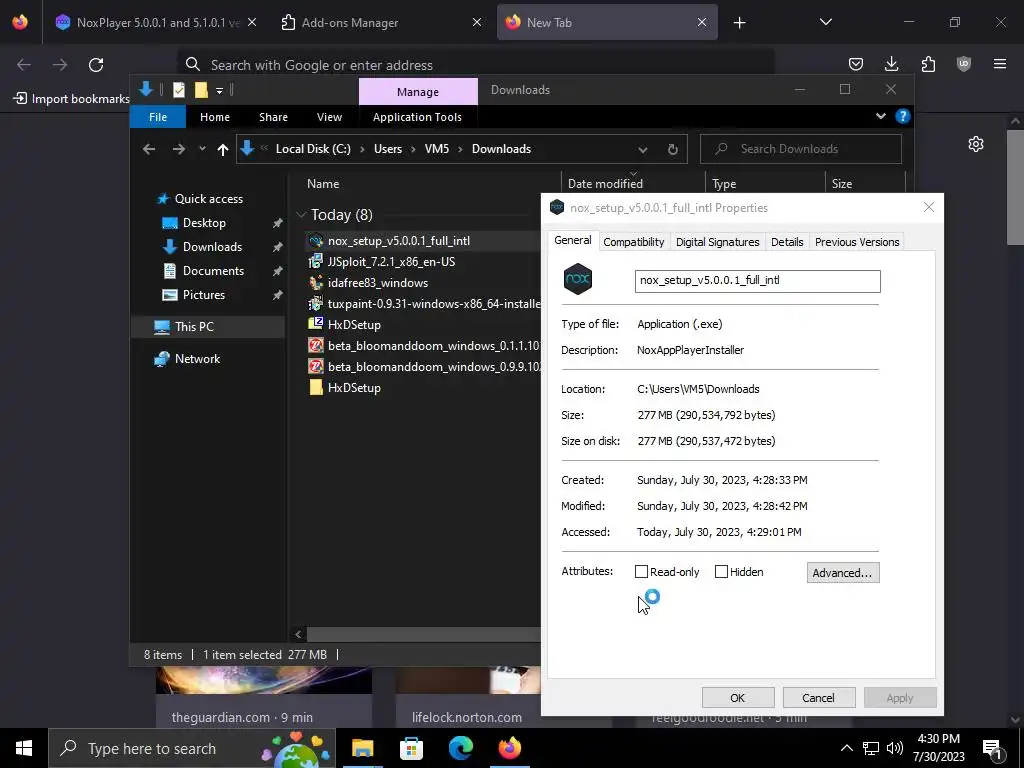Select Network in navigation pane
The image size is (1024, 768).
[197, 359]
